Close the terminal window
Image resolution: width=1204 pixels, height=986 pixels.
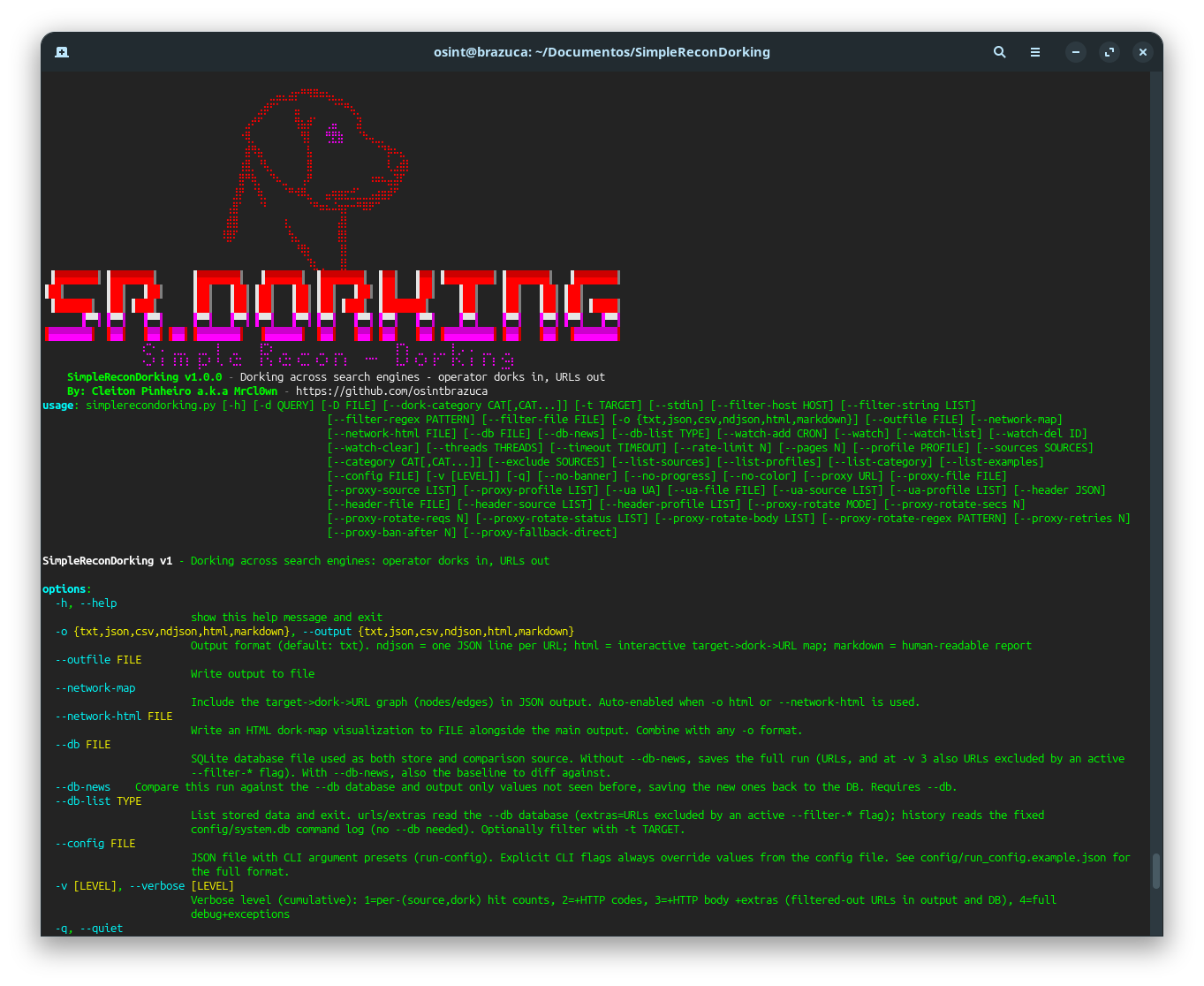(1143, 52)
